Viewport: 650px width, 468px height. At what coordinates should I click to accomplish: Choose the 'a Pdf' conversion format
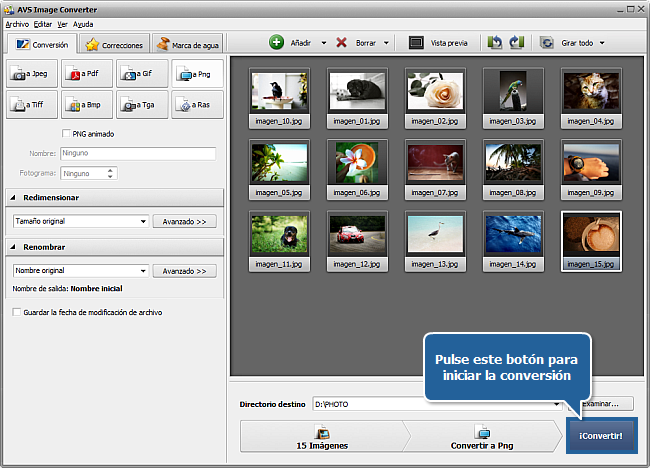coord(85,73)
